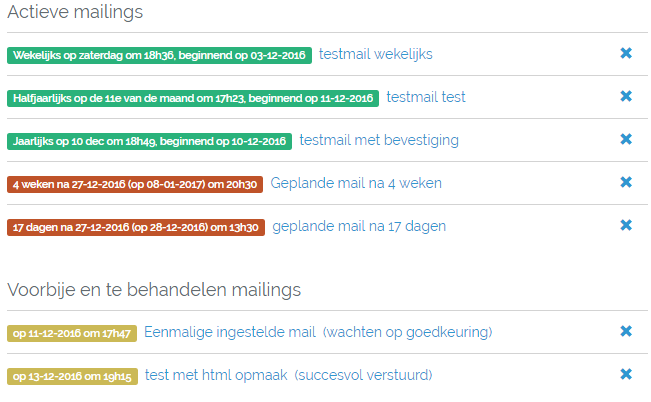
Task: Delete the 'testmail wekelijks' mailing with X icon
Action: coord(626,54)
